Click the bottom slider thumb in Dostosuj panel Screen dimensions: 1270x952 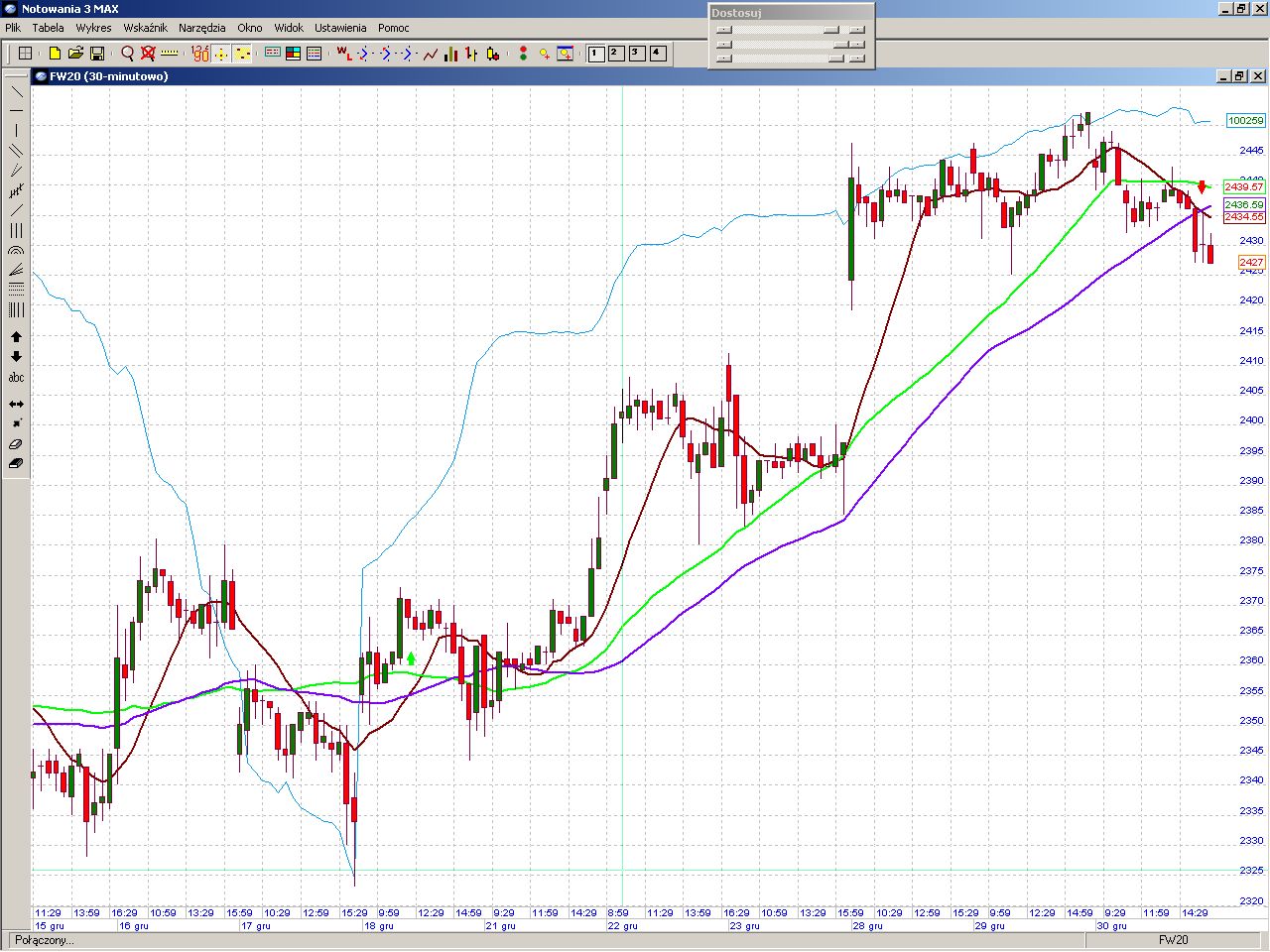[836, 59]
